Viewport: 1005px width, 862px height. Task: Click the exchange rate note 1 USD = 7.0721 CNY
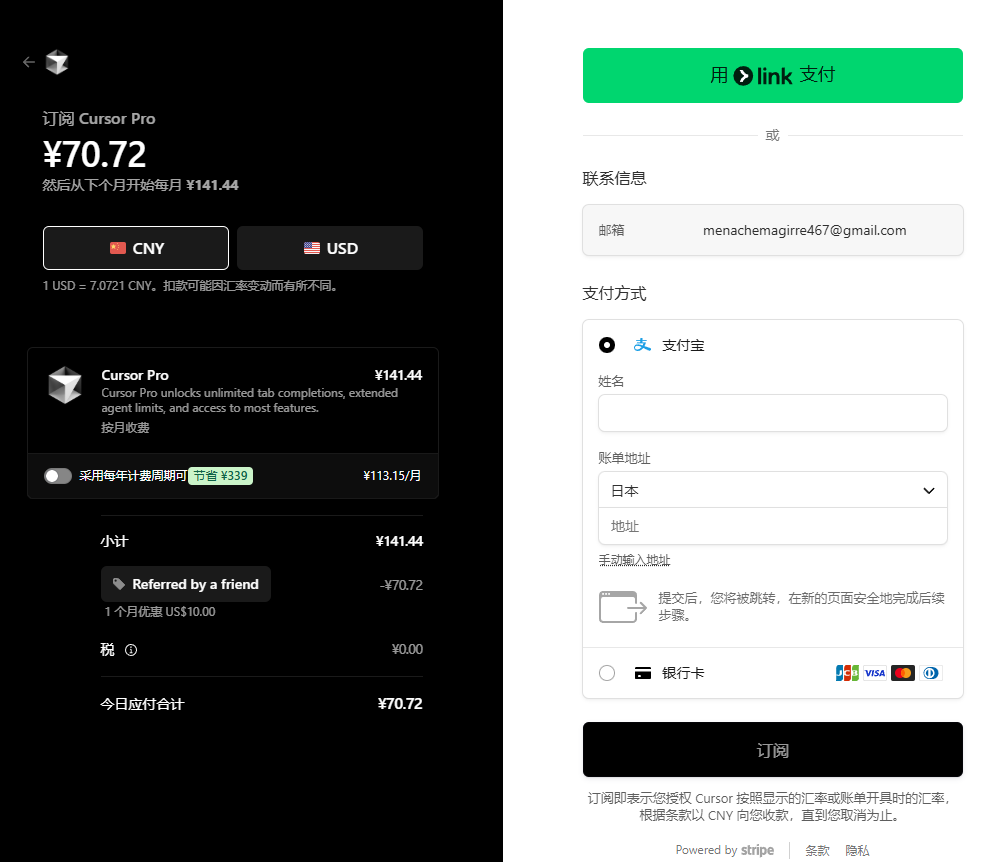190,286
